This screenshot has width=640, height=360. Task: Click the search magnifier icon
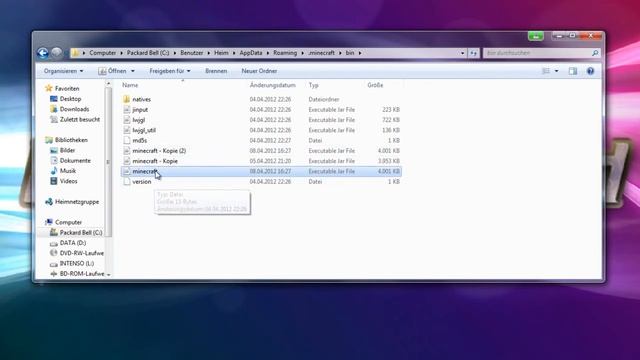point(595,53)
